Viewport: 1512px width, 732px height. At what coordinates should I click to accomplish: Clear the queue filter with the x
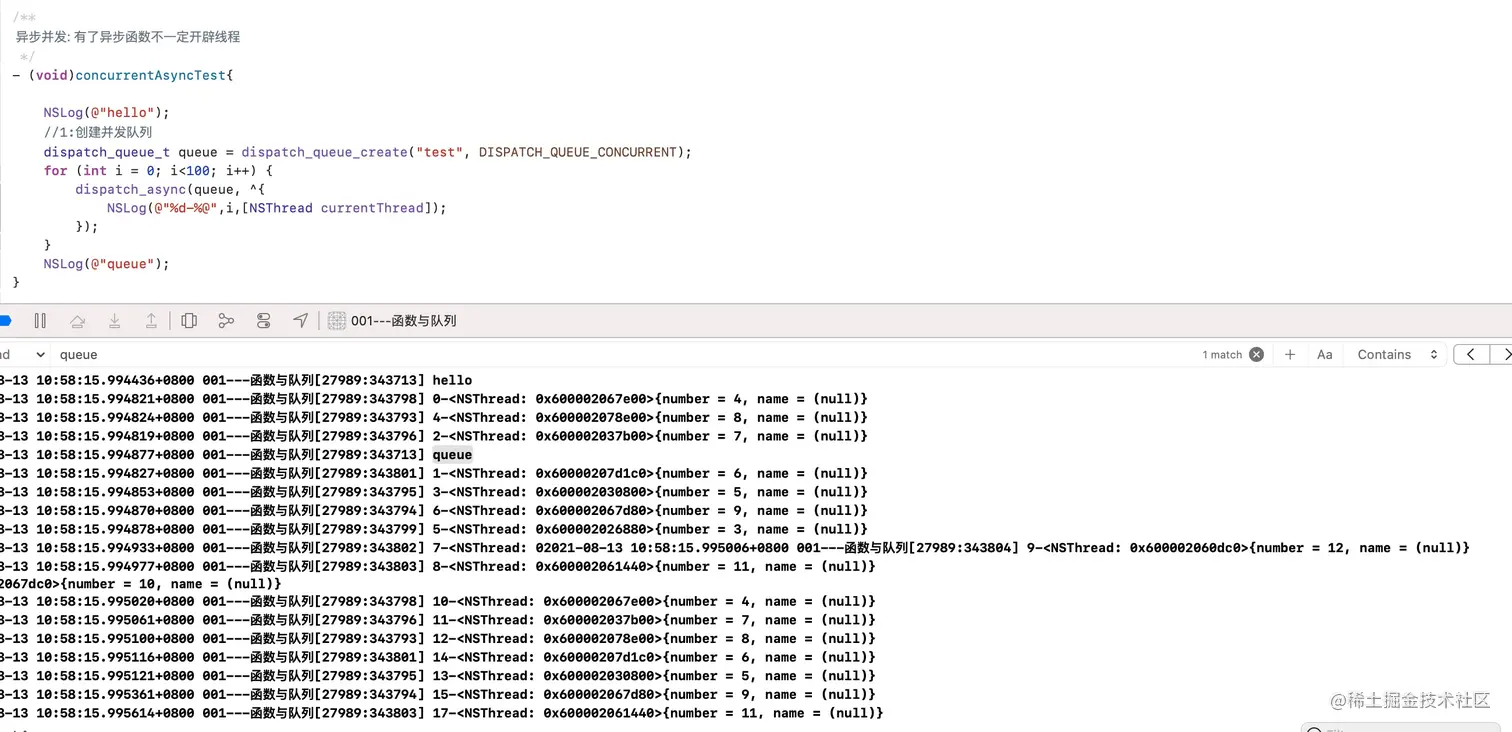point(1256,354)
